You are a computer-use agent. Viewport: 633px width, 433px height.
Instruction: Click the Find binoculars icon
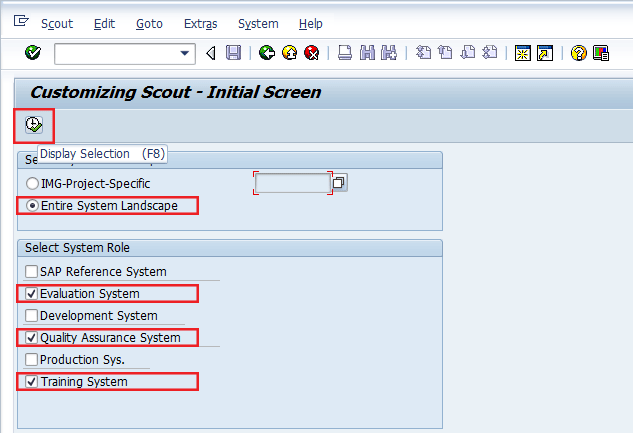click(367, 53)
